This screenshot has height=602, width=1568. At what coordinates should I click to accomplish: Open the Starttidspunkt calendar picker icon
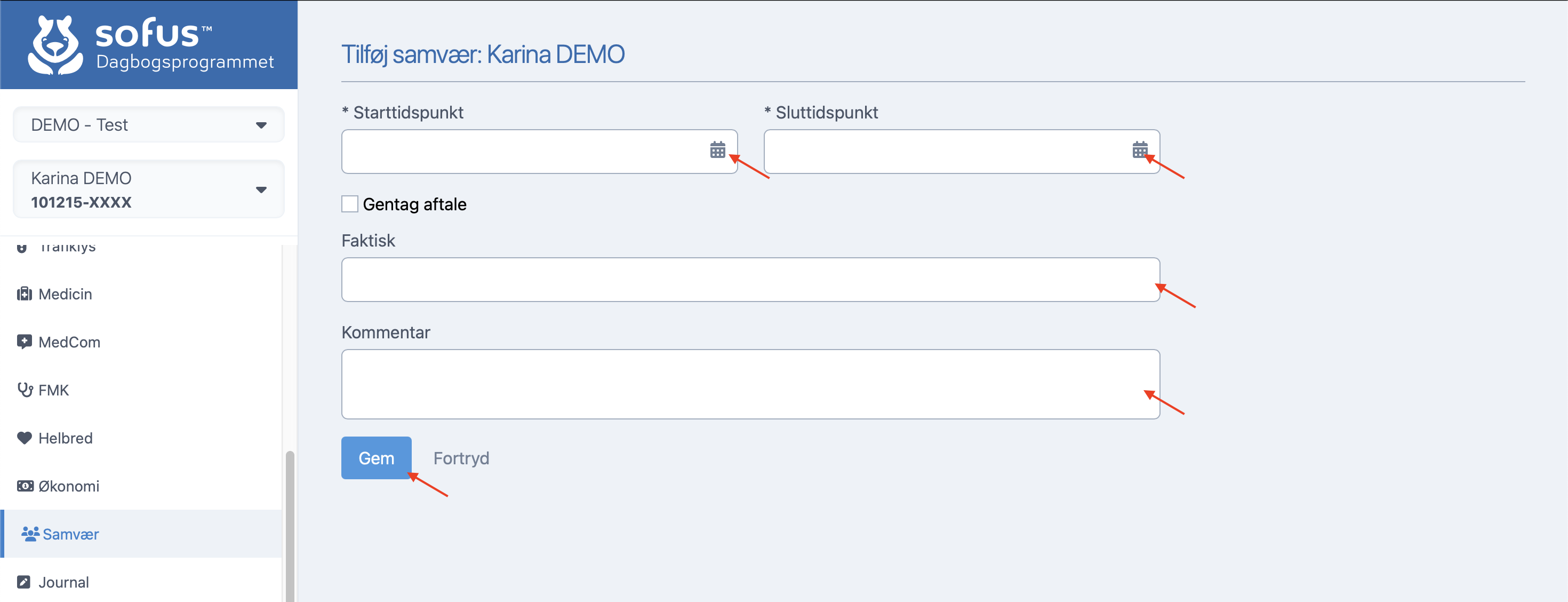[717, 150]
